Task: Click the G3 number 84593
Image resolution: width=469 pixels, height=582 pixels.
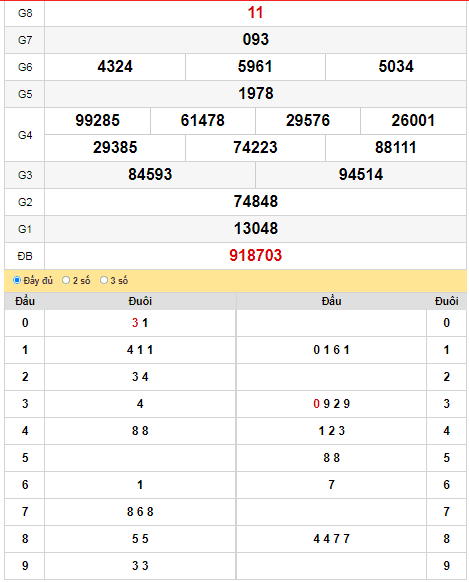Action: [150, 175]
